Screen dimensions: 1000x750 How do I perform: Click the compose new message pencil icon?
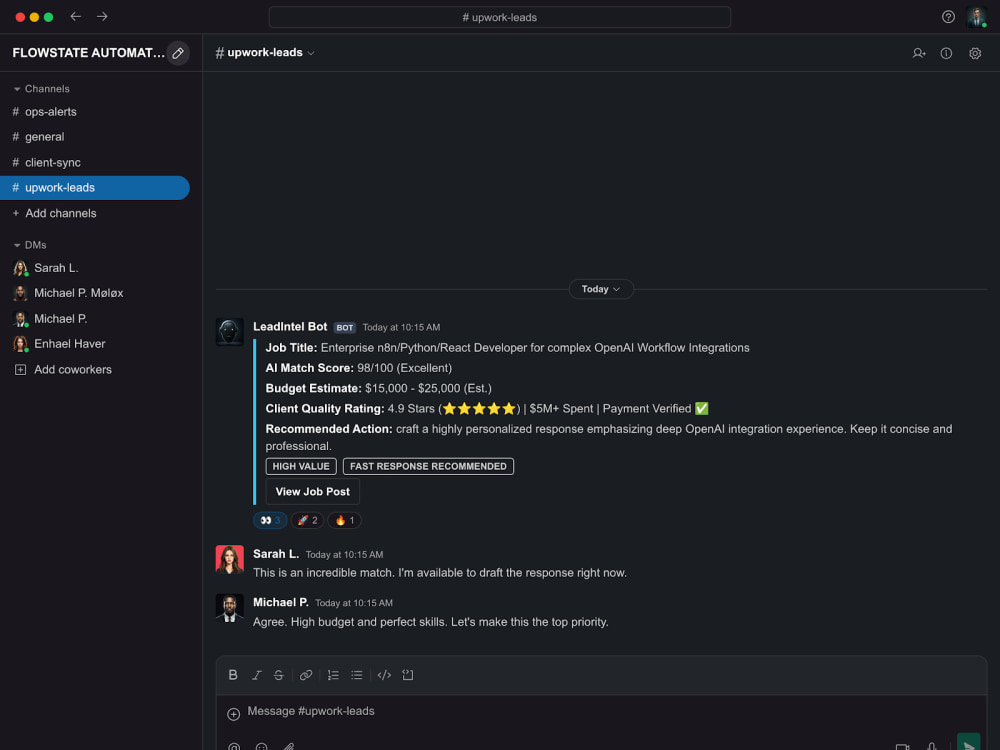click(178, 53)
